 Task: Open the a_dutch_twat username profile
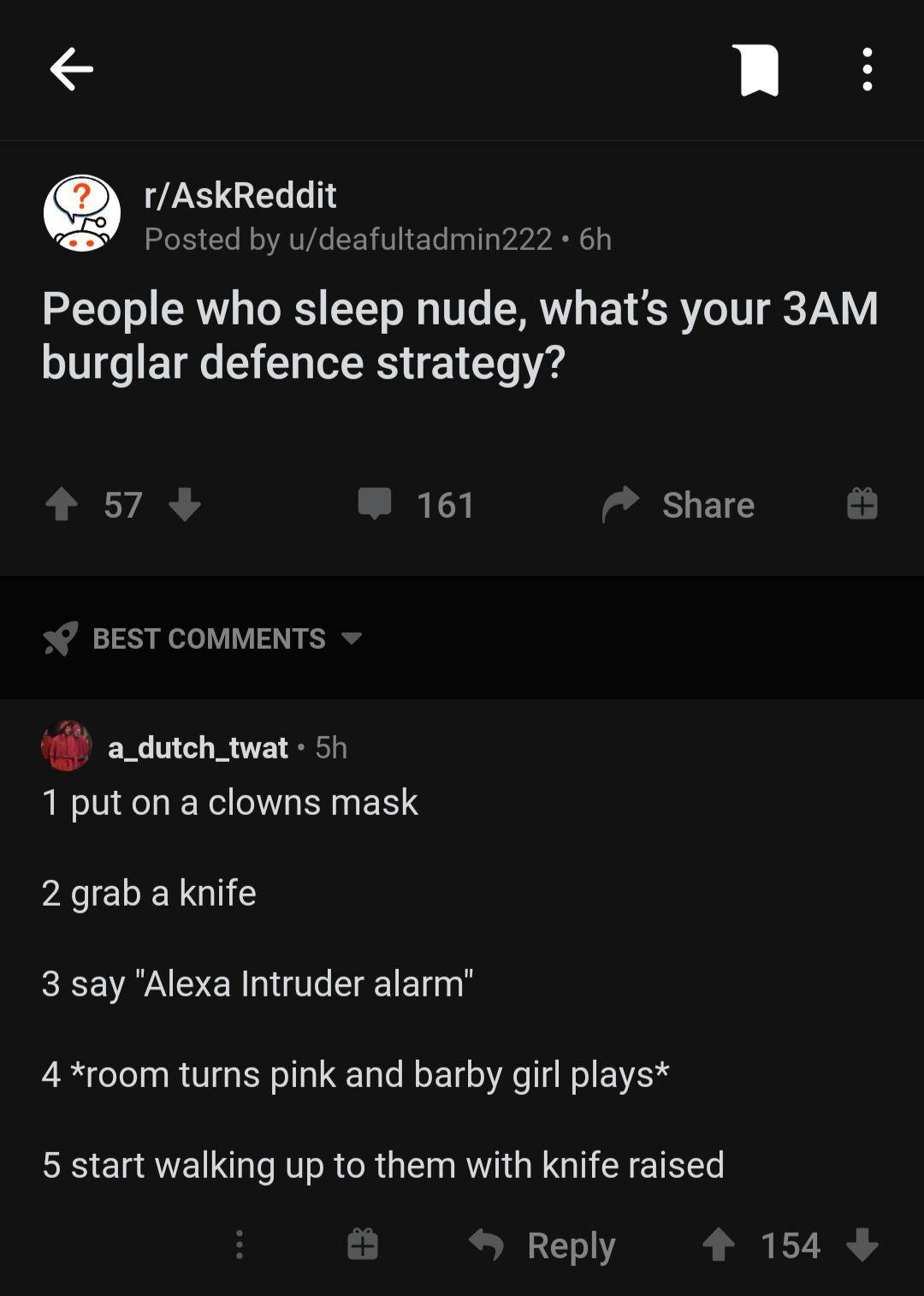click(198, 747)
